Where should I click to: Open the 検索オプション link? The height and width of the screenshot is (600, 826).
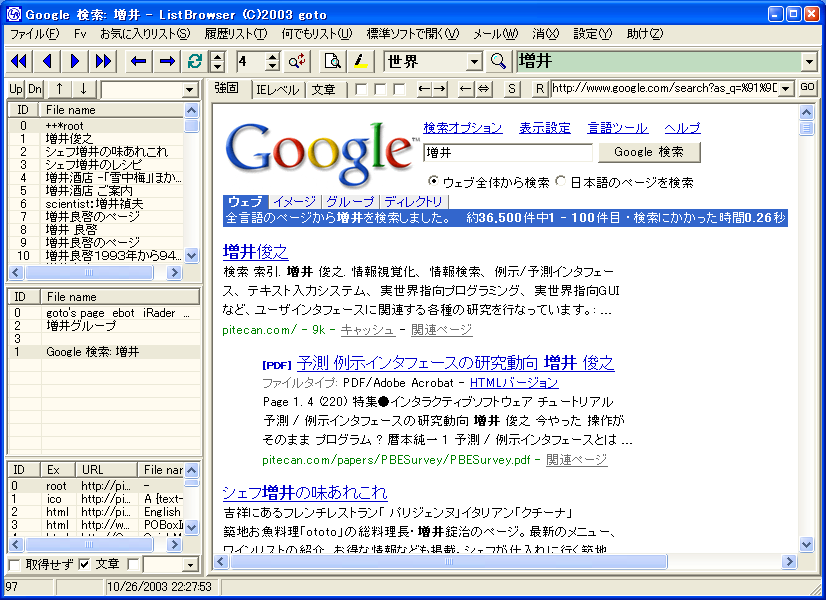463,128
